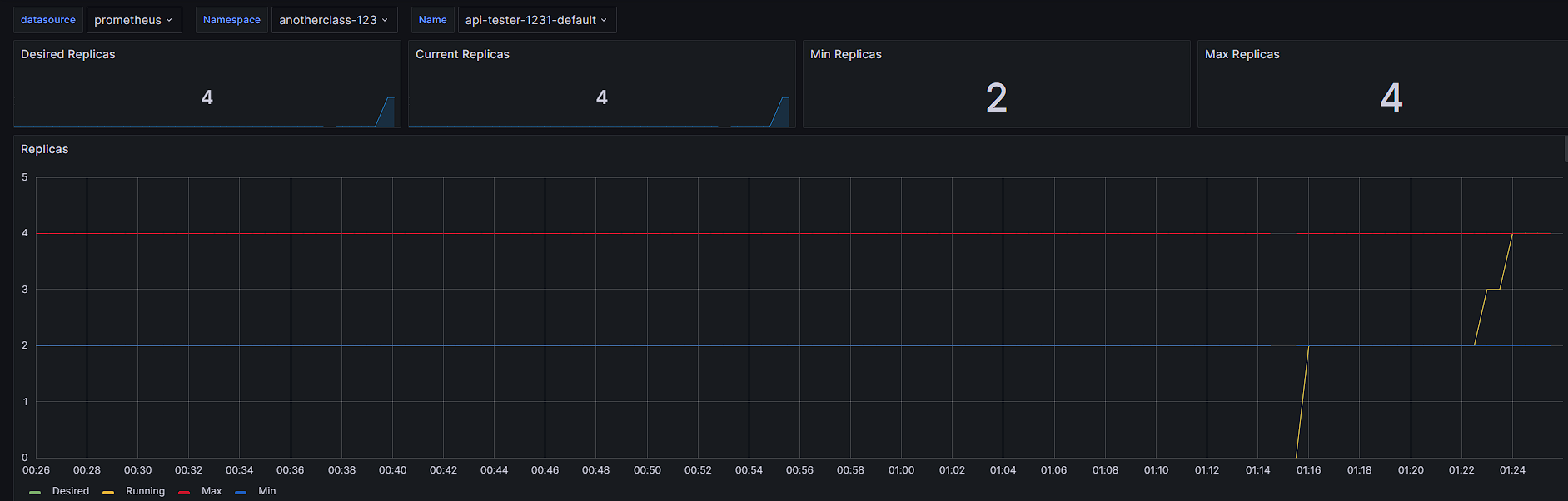Click the 01:16 marker on time axis
1568x501 pixels.
tap(1308, 470)
